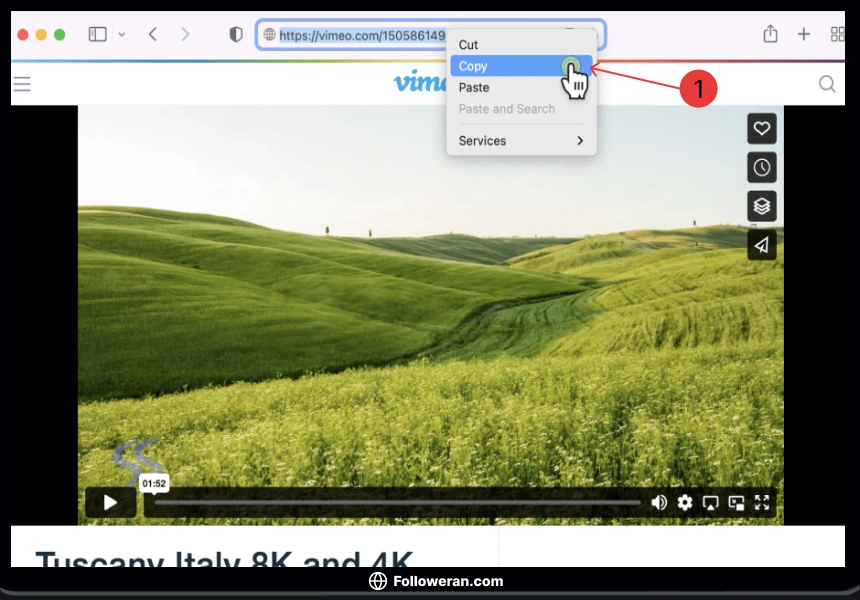Viewport: 860px width, 600px height.
Task: Open the Vimeo hamburger menu
Action: pyautogui.click(x=22, y=84)
